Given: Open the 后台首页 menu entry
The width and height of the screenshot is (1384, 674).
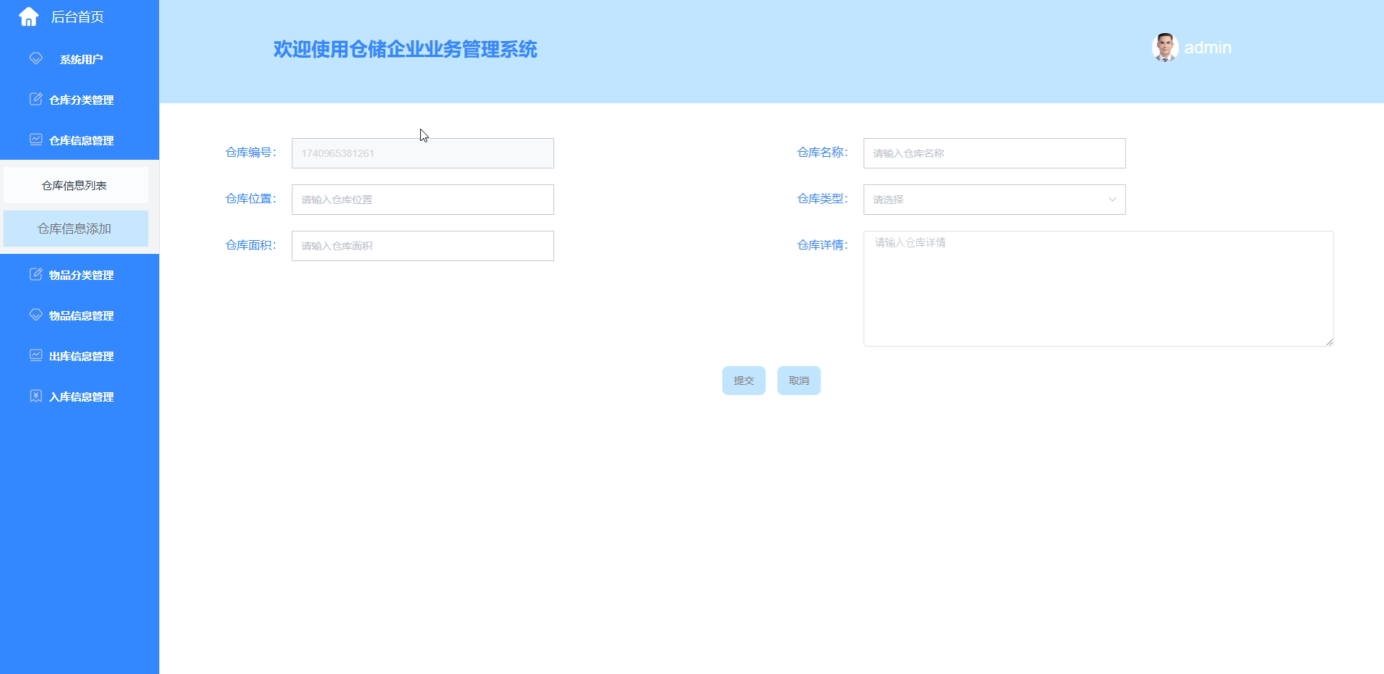Looking at the screenshot, I should coord(79,16).
